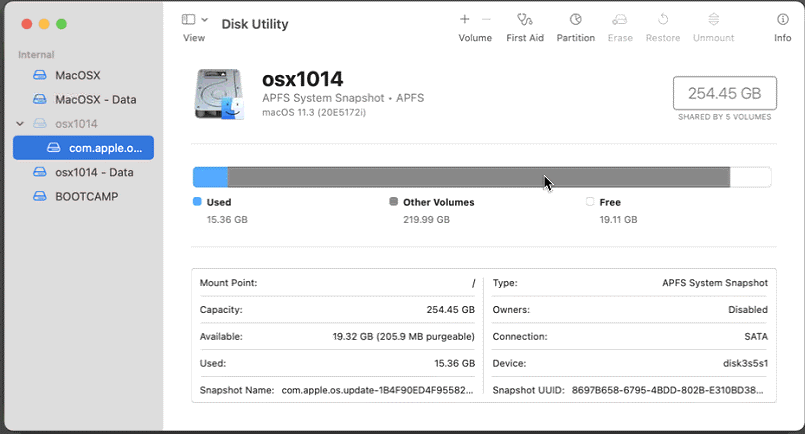Click the Owners Disabled value
The height and width of the screenshot is (434, 805).
(x=748, y=310)
